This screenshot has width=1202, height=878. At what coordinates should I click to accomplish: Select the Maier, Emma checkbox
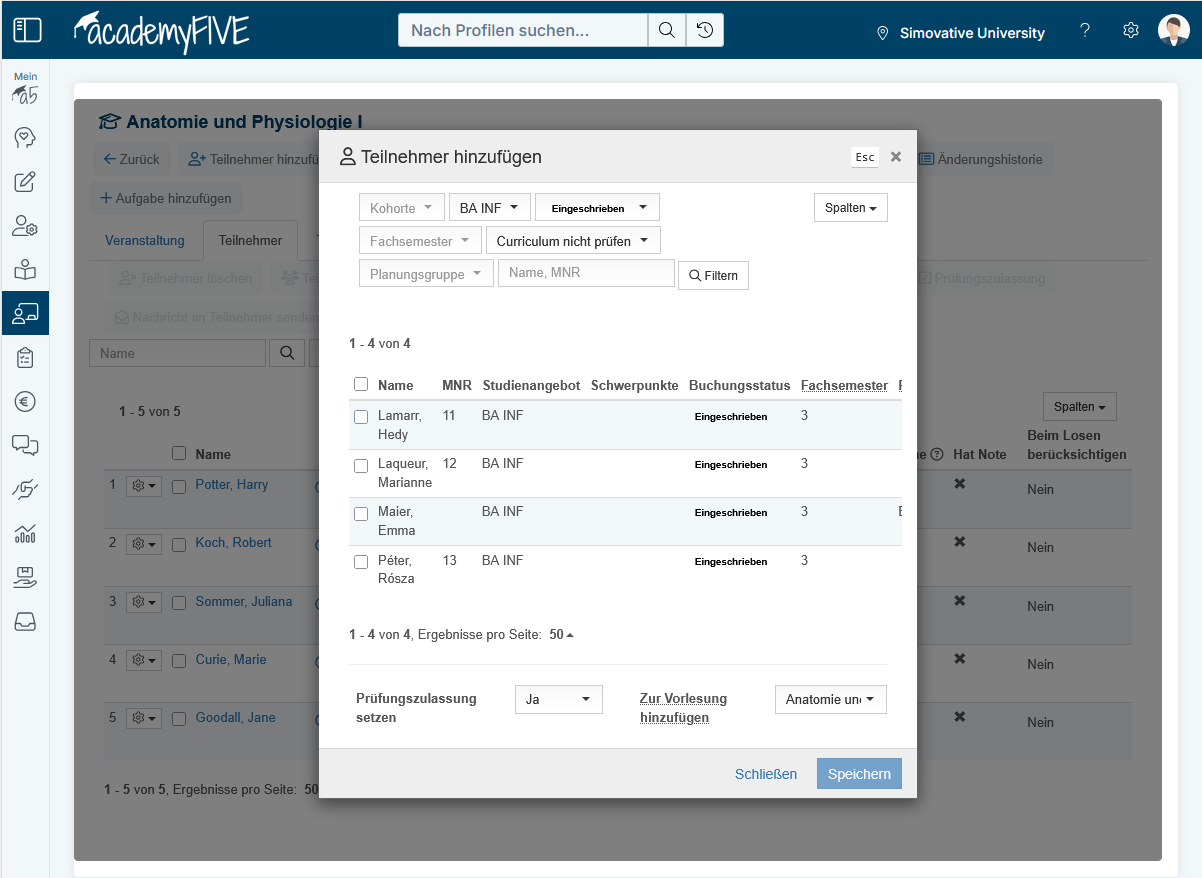[361, 513]
